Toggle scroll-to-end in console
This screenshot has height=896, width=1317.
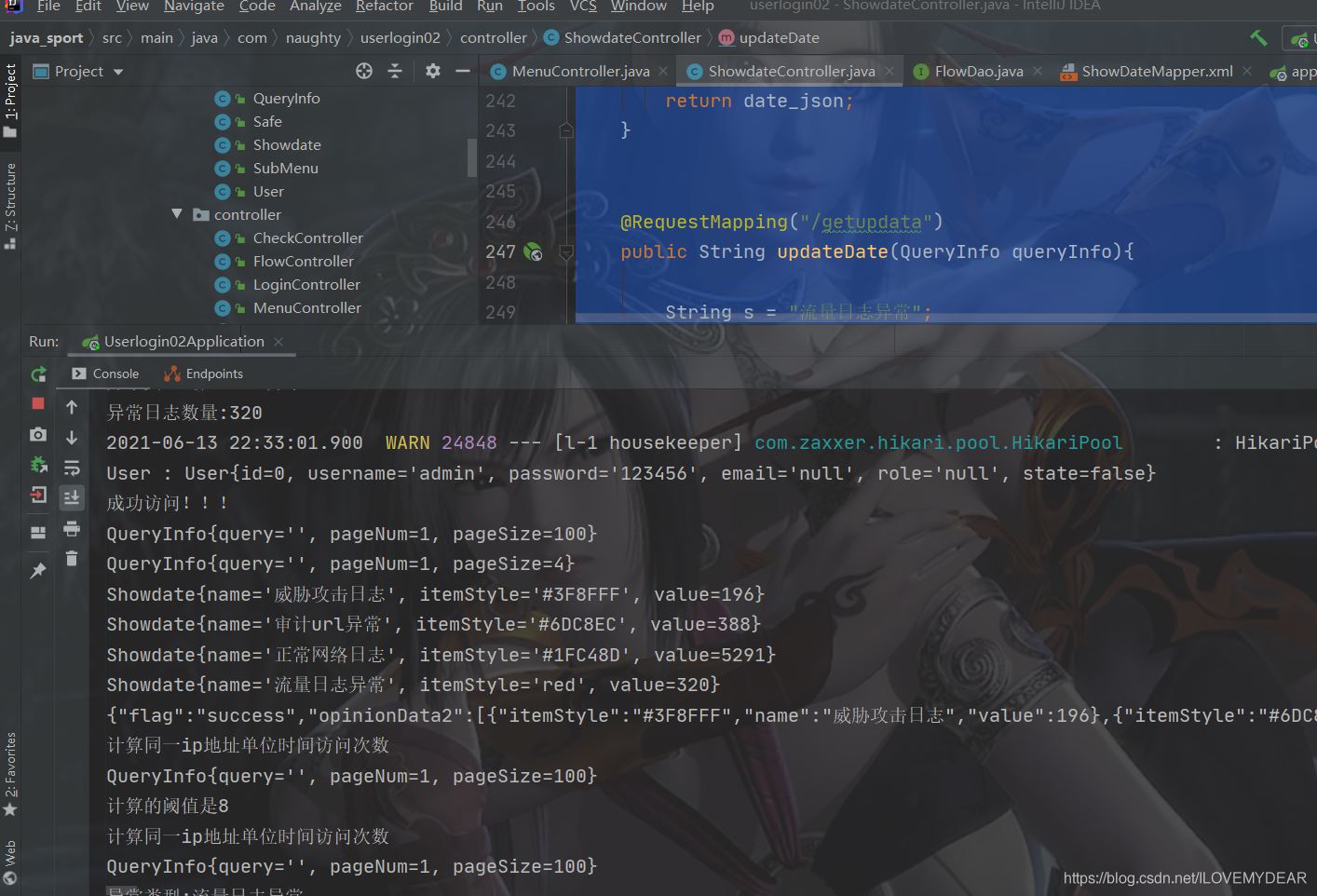[x=72, y=497]
